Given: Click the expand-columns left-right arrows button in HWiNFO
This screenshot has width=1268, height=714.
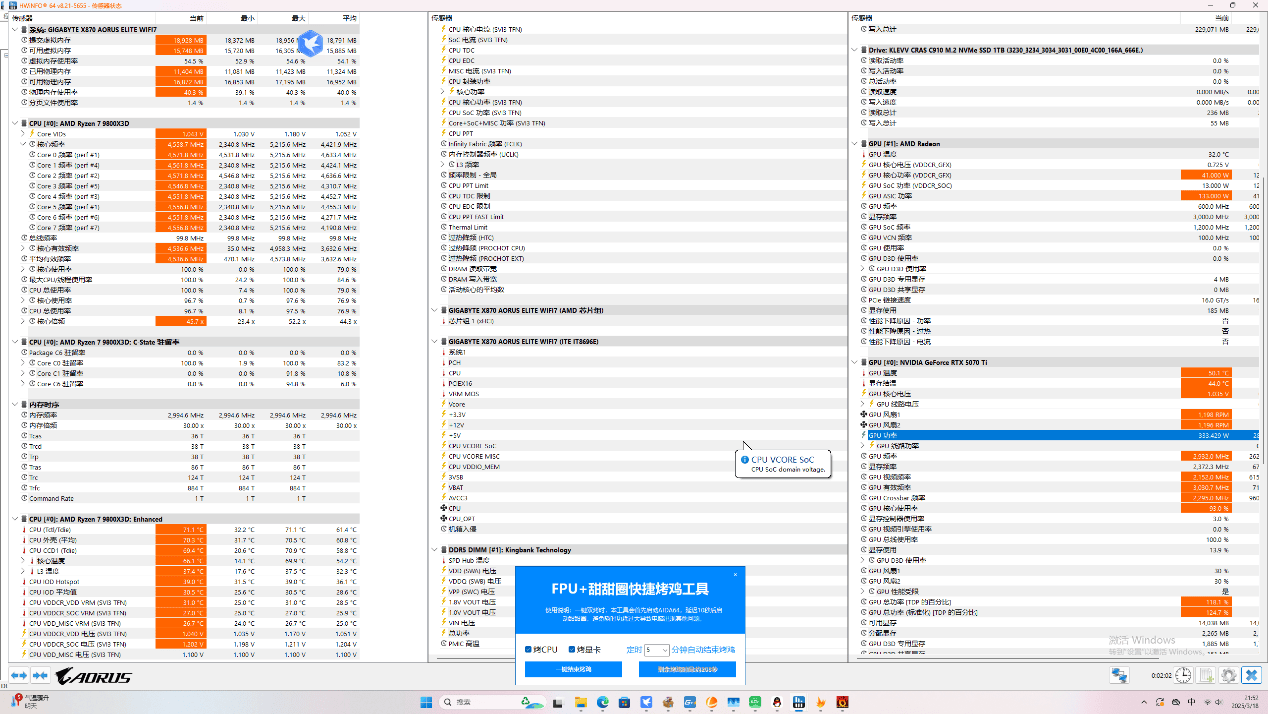Looking at the screenshot, I should 19,676.
